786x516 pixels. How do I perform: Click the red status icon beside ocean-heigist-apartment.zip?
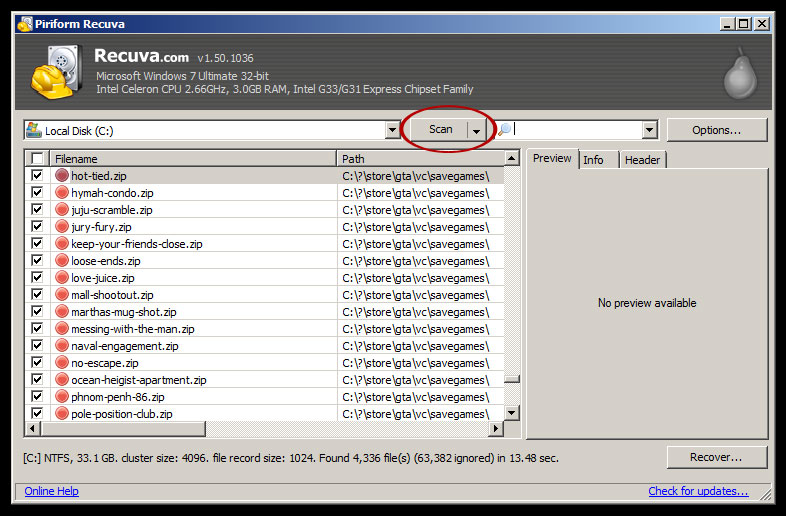(62, 380)
